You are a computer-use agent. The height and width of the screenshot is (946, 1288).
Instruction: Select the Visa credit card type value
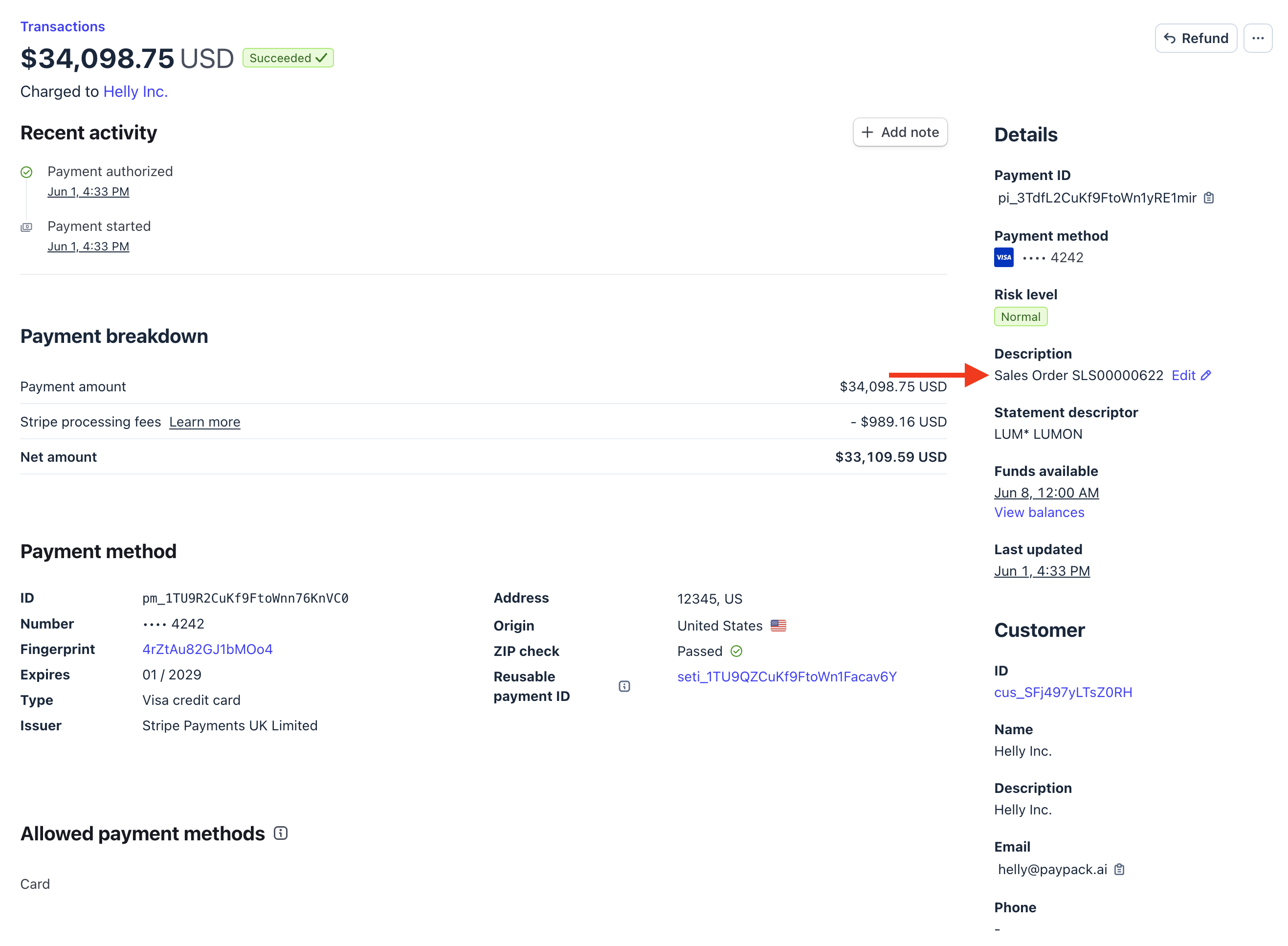tap(191, 700)
